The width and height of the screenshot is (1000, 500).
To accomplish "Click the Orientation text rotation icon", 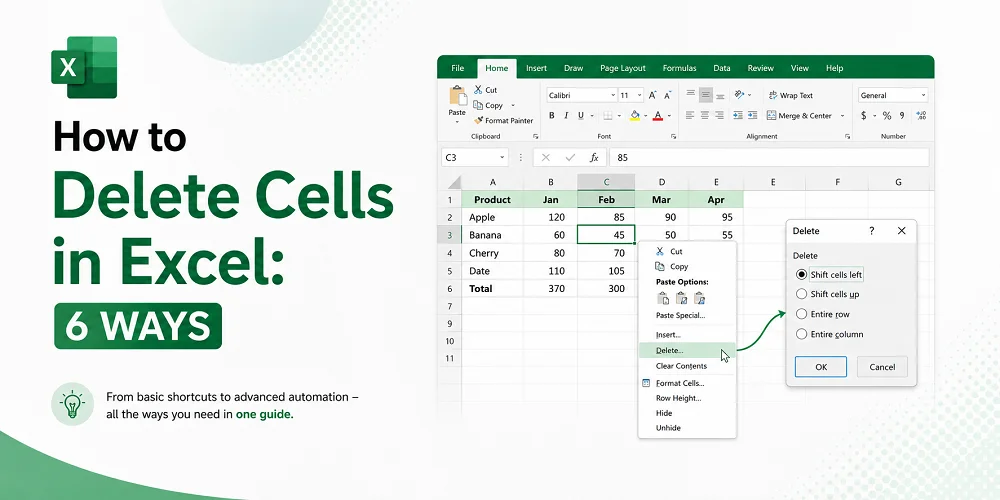I will tap(739, 94).
